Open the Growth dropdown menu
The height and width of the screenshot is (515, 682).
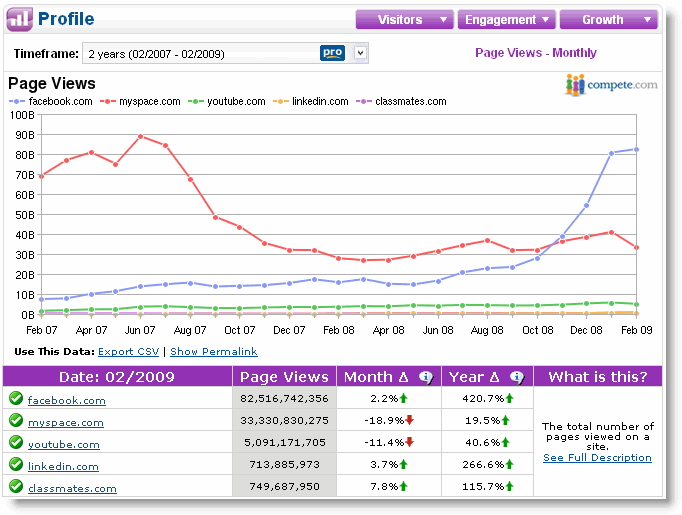point(608,20)
